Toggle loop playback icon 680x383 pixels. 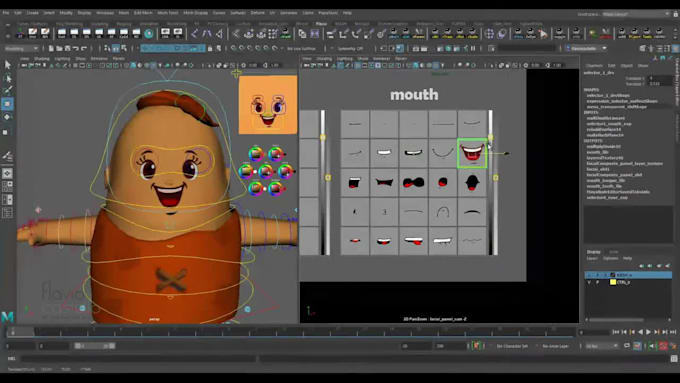click(x=627, y=346)
